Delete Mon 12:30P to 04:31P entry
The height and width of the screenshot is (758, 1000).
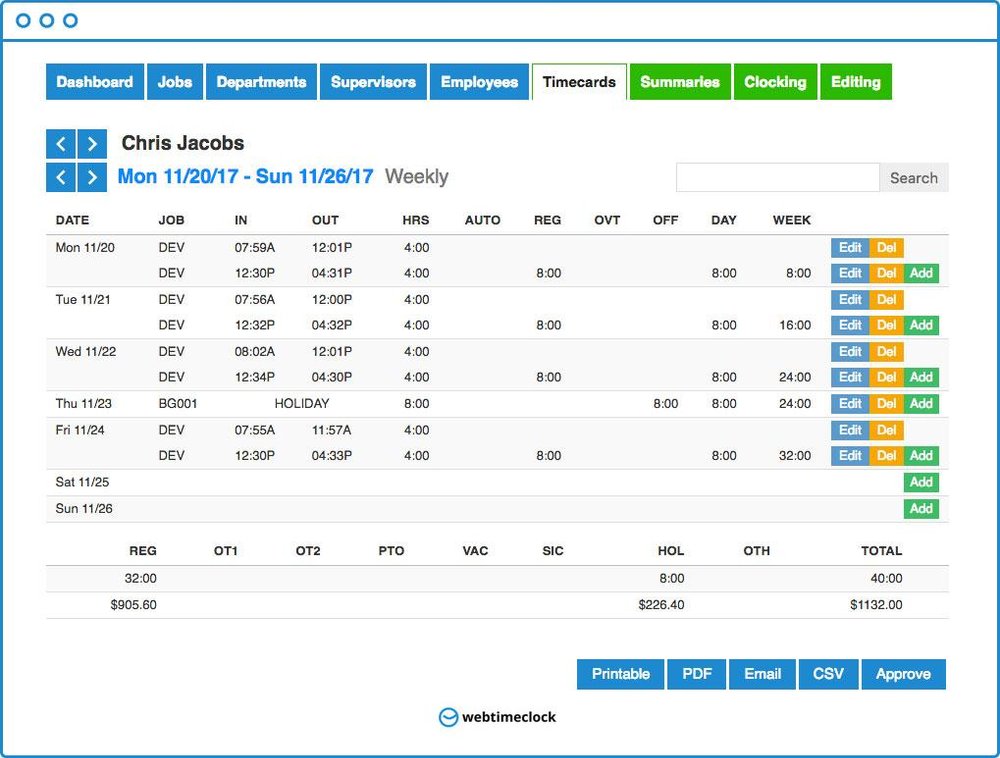click(x=886, y=273)
